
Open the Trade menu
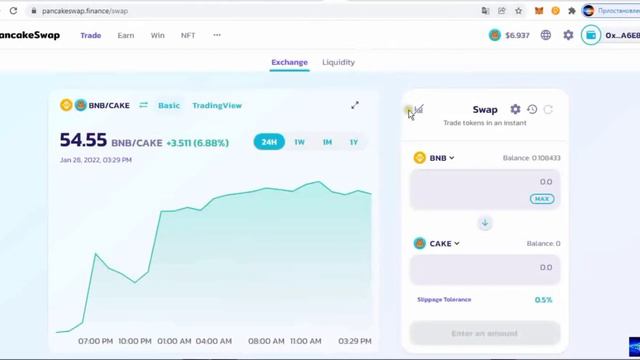point(91,36)
